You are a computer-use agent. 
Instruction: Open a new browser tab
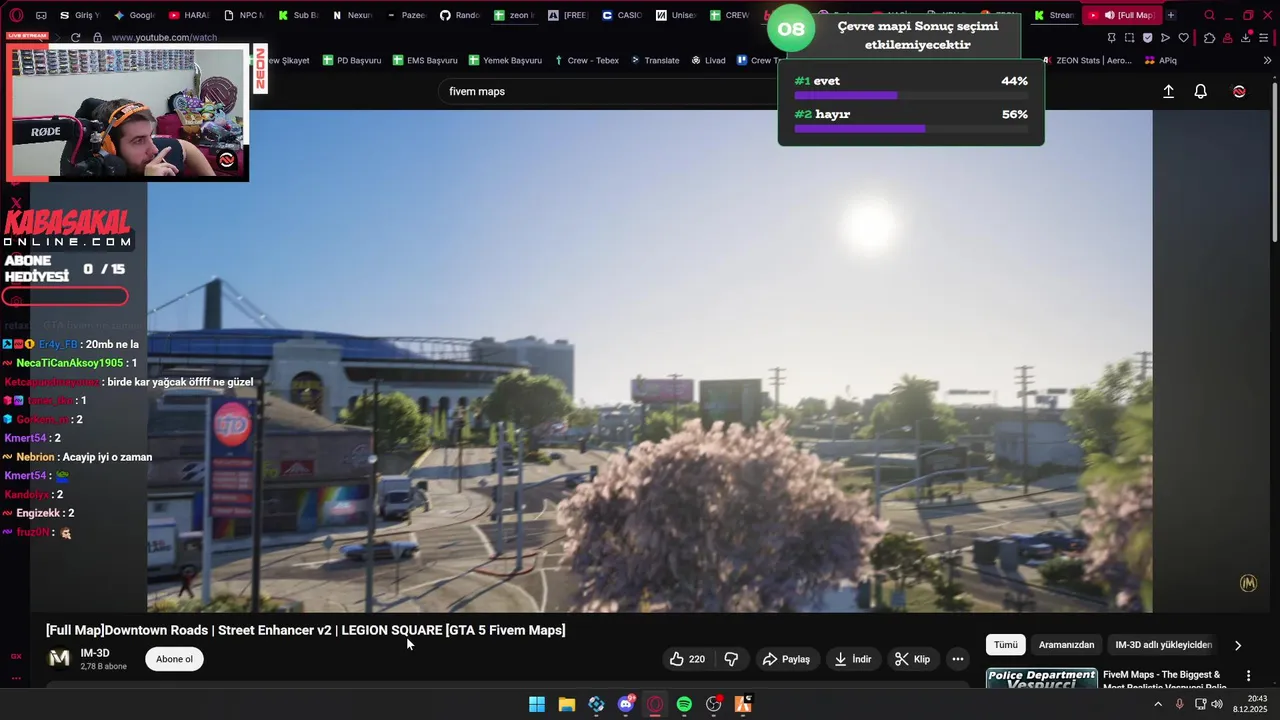(1171, 15)
